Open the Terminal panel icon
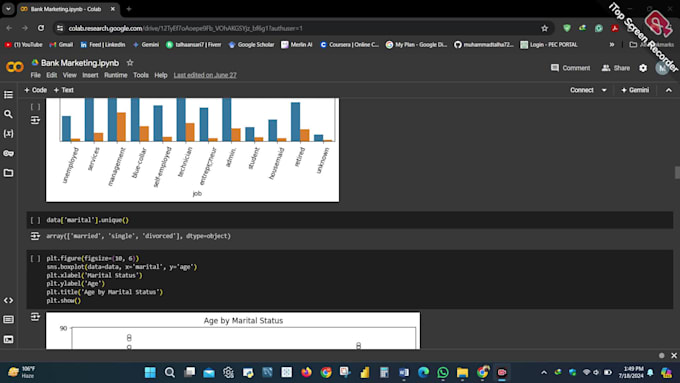 coord(8,339)
